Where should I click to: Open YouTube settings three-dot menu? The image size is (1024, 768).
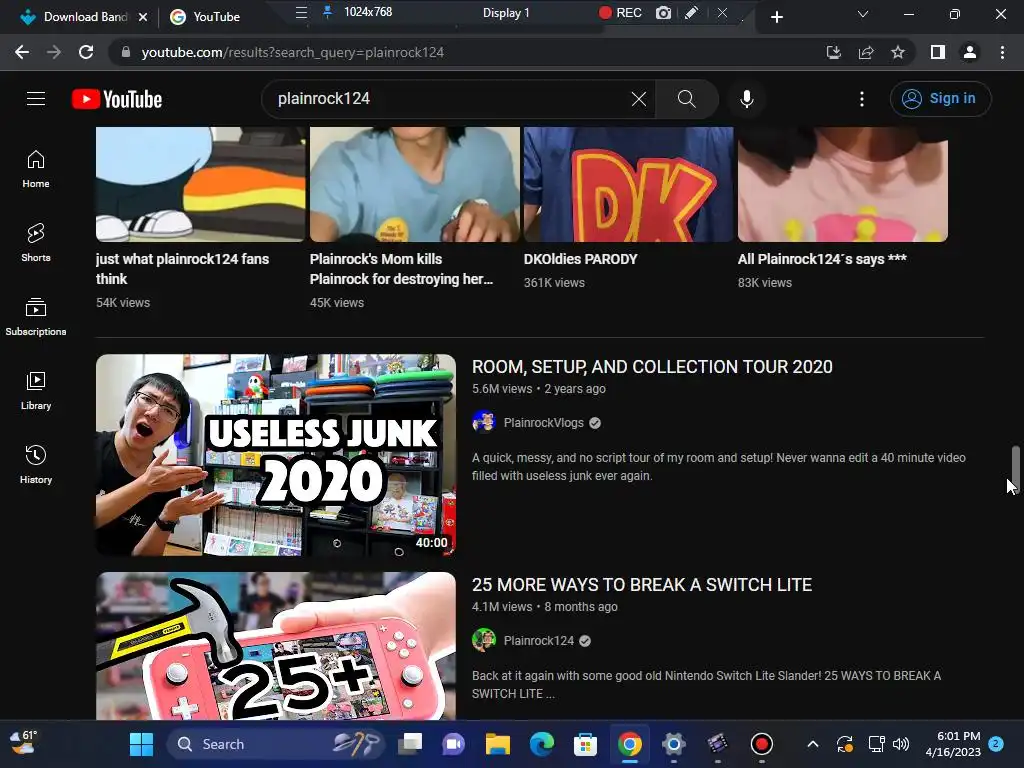coord(862,99)
